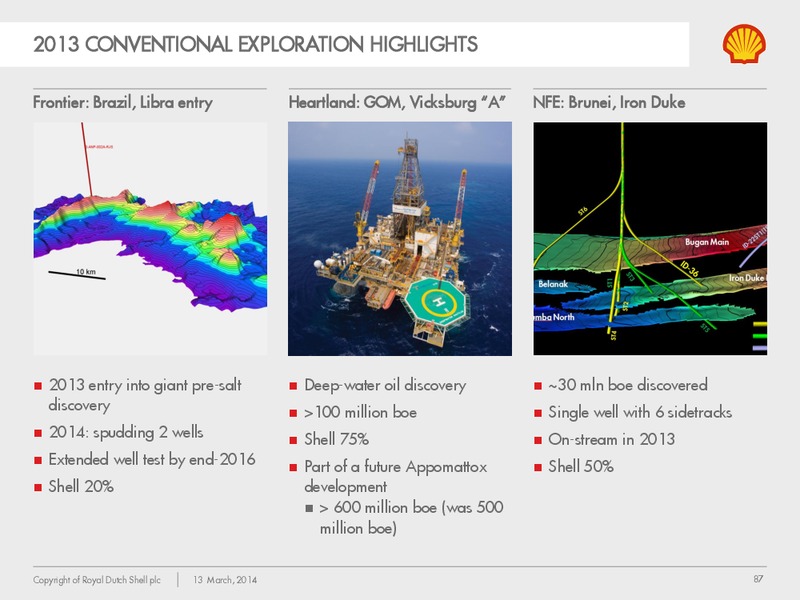
Task: Click bullet 'Shell 20%'
Action: 81,487
